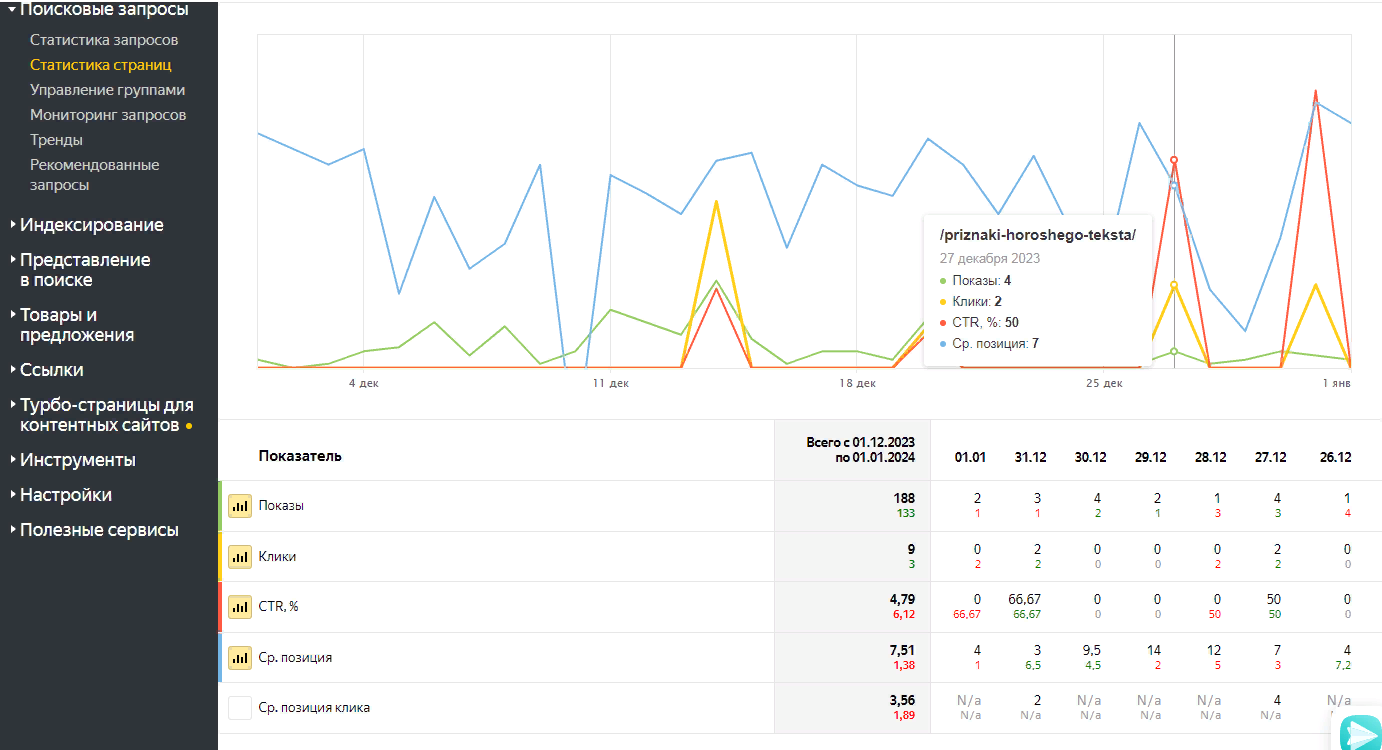Click Ср. позиция value 12

[1213, 650]
